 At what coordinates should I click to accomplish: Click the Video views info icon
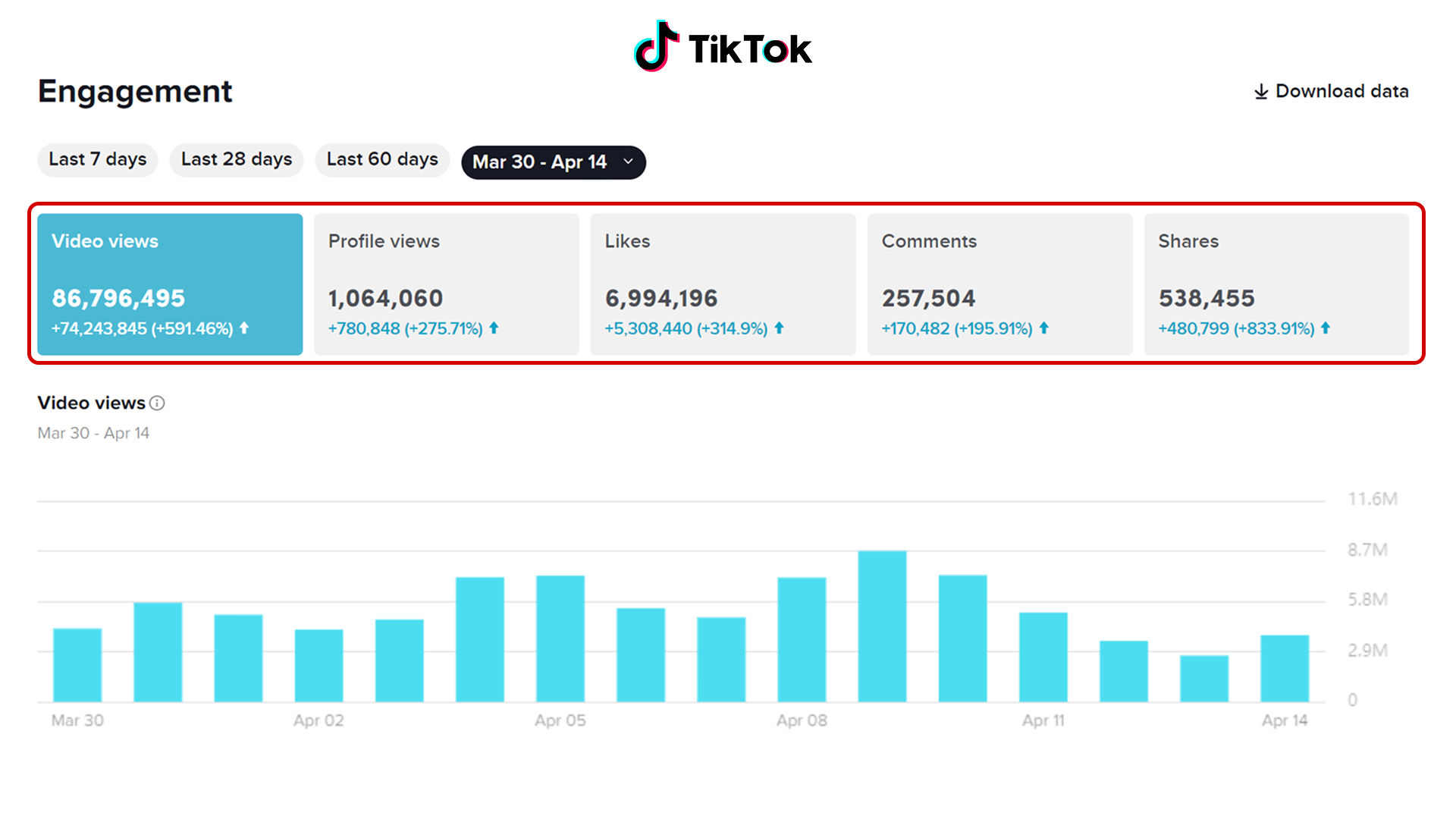point(157,403)
